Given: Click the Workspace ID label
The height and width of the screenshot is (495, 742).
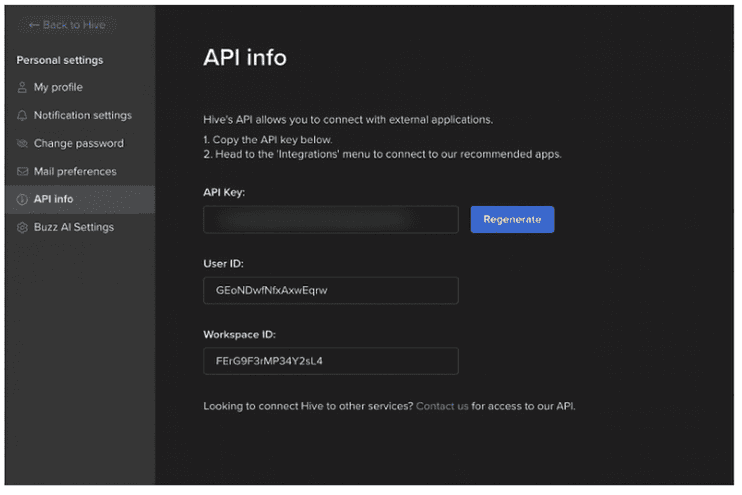Looking at the screenshot, I should (x=239, y=335).
